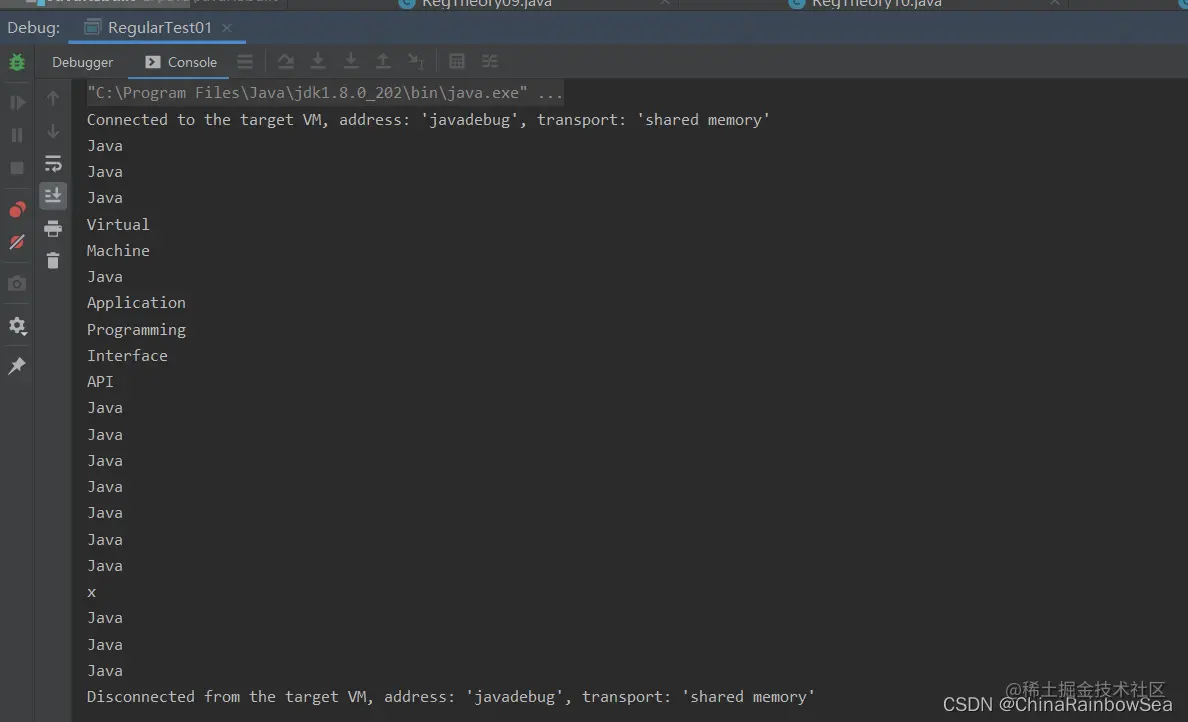This screenshot has width=1188, height=722.
Task: Click the Step Over icon
Action: point(286,61)
